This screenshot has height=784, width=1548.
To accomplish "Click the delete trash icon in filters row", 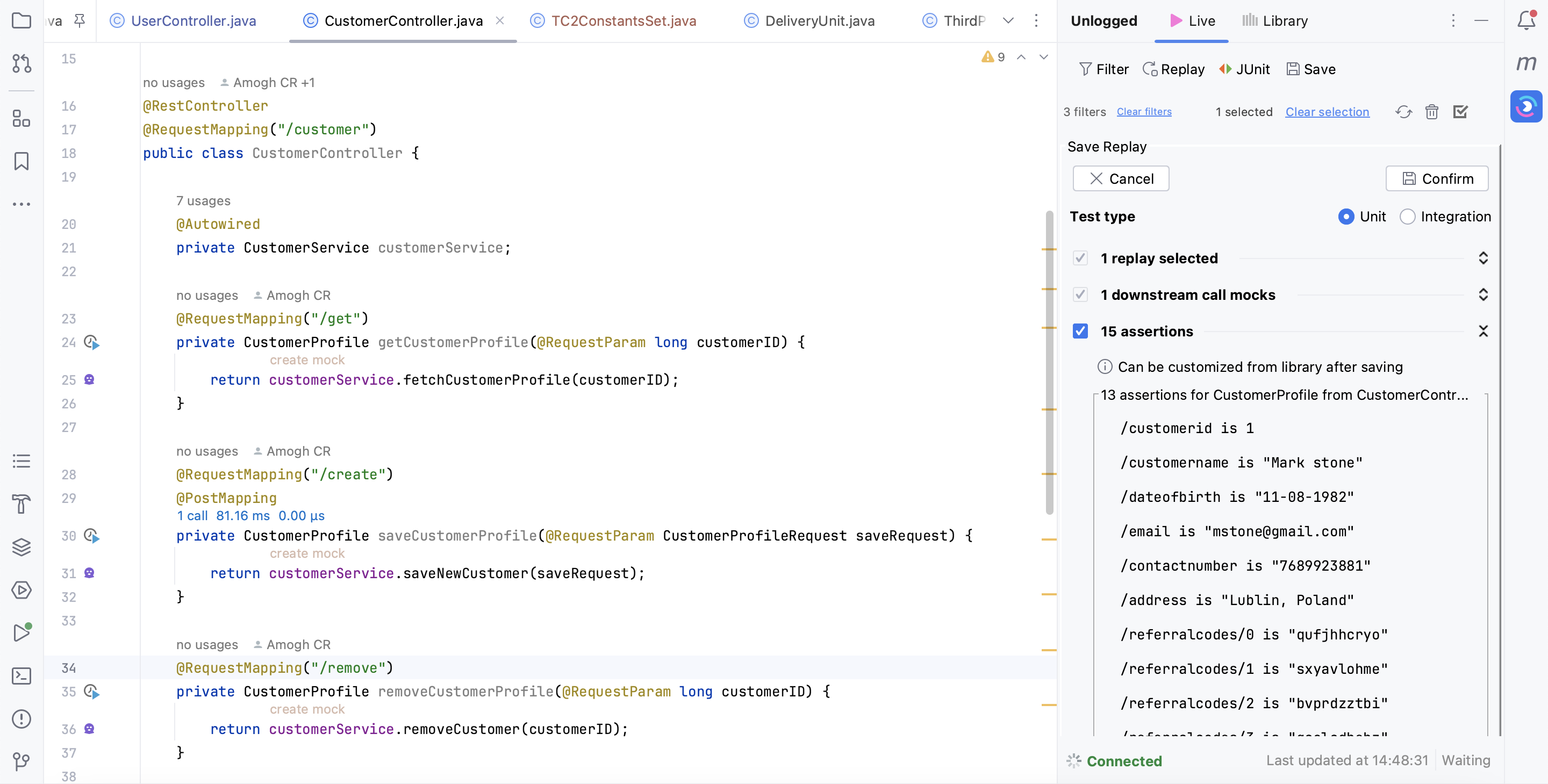I will click(1431, 112).
